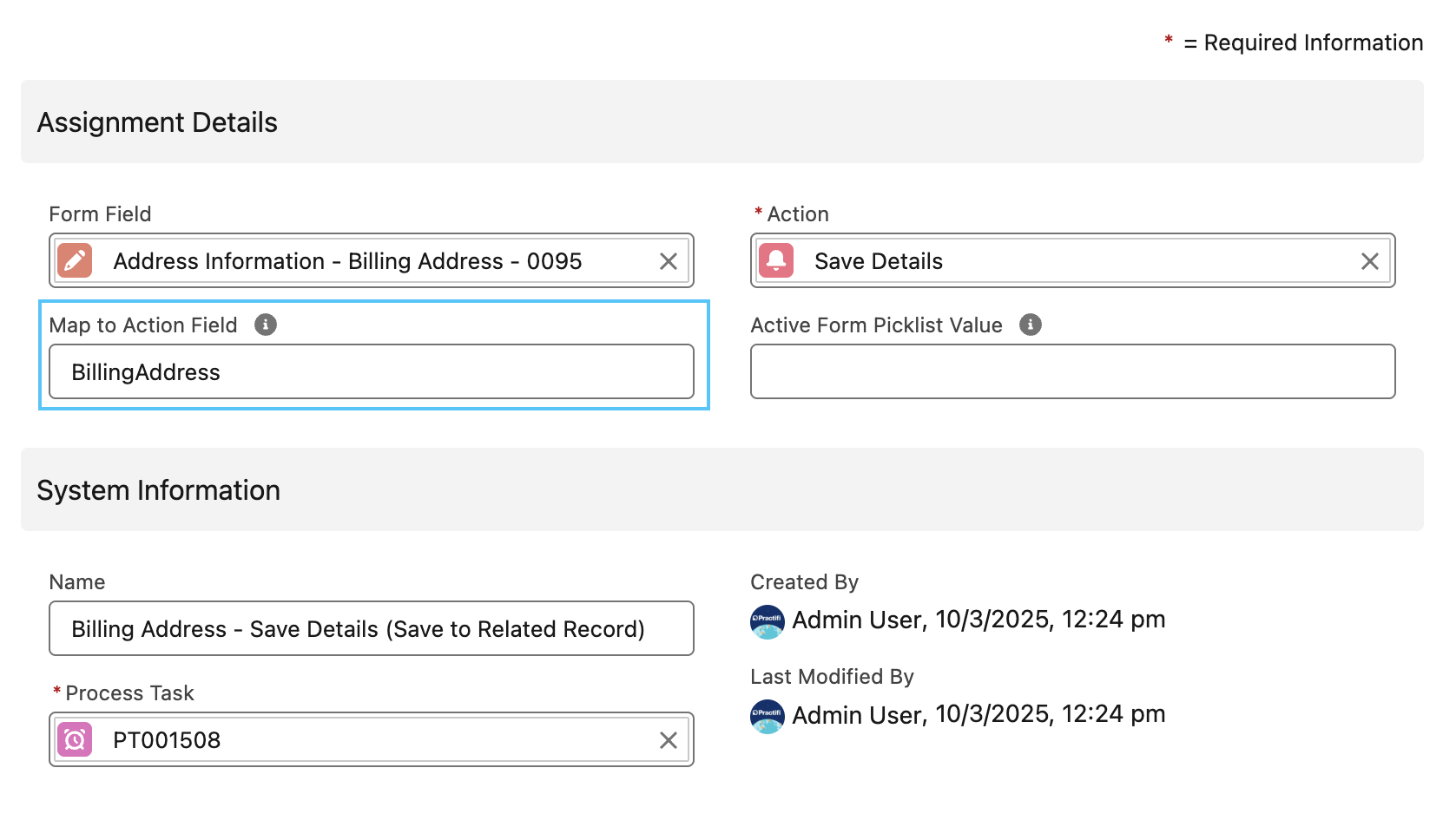The image size is (1443, 840).
Task: Clear the PT001508 Process Task selection
Action: 668,740
